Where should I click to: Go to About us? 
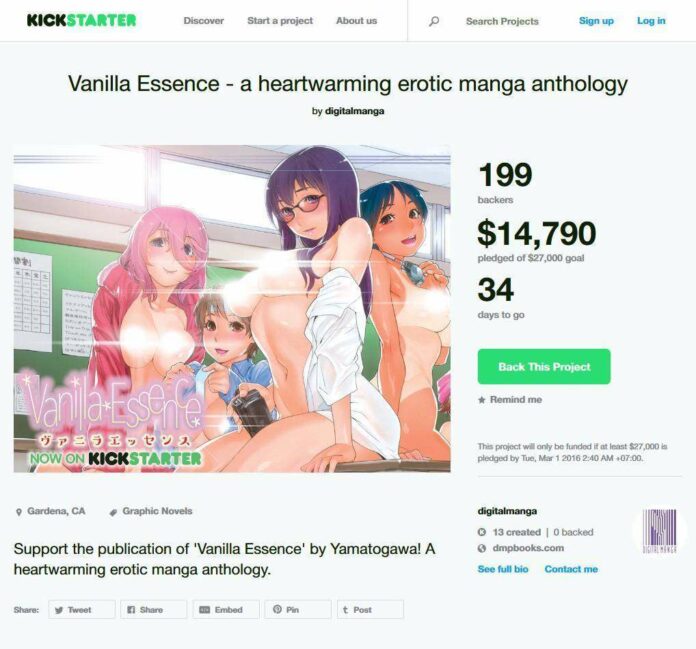click(x=356, y=21)
